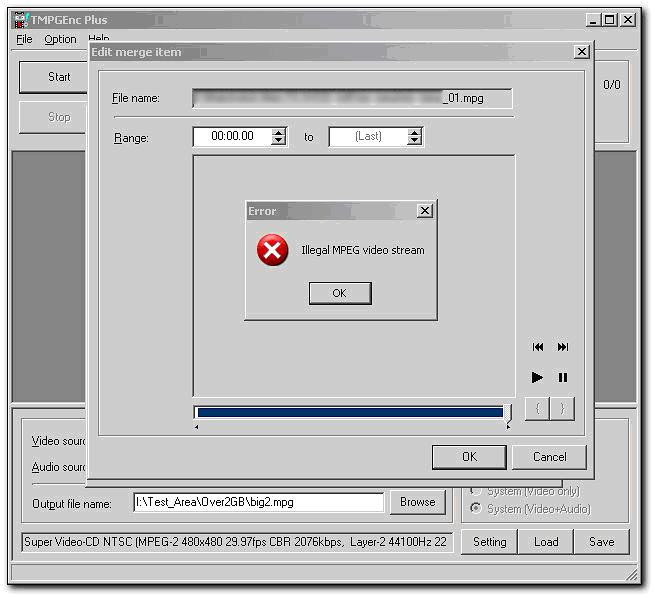
Task: Click the Video source label
Action: (x=58, y=441)
